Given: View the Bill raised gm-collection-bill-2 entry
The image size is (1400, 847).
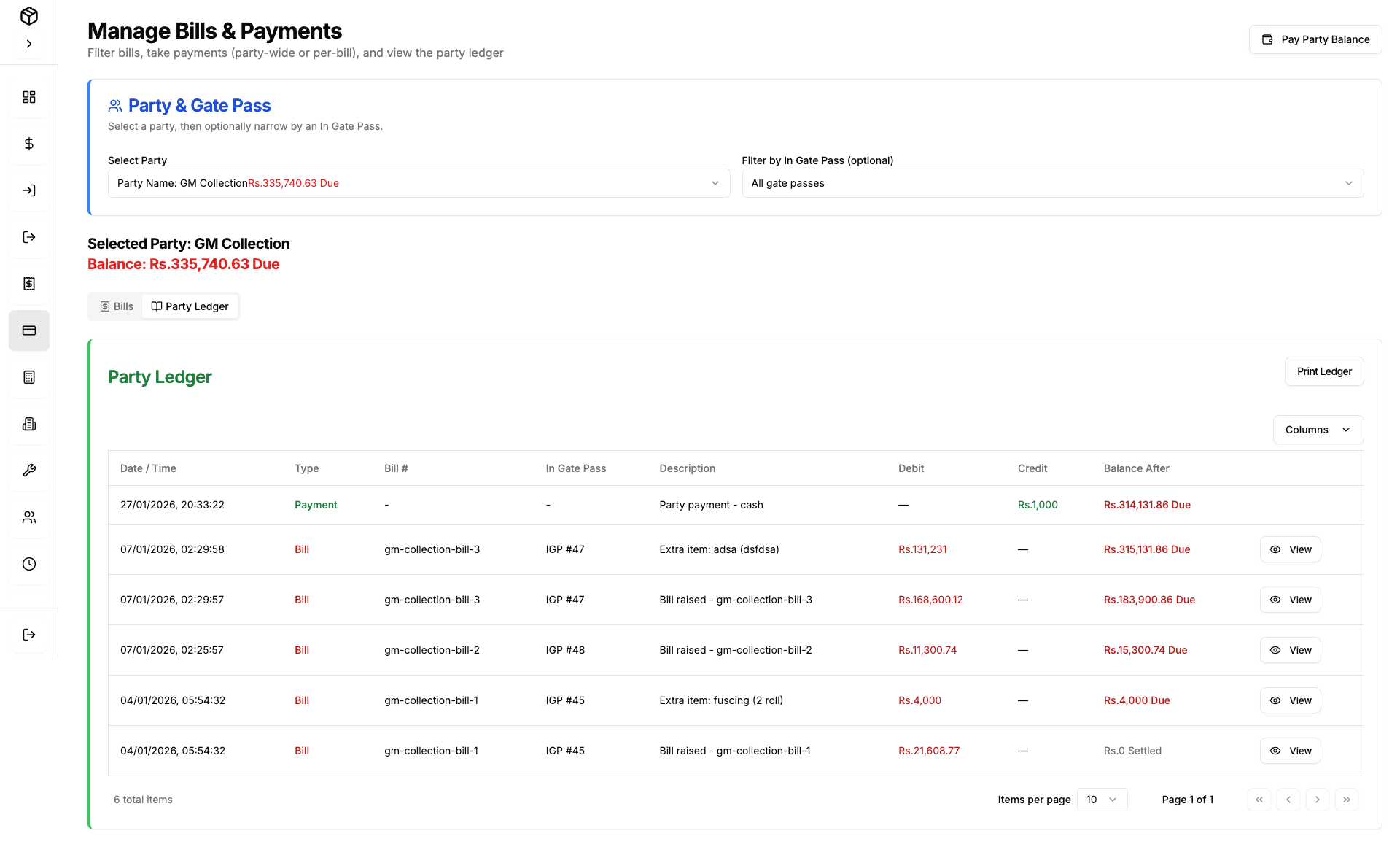Looking at the screenshot, I should pyautogui.click(x=1290, y=650).
